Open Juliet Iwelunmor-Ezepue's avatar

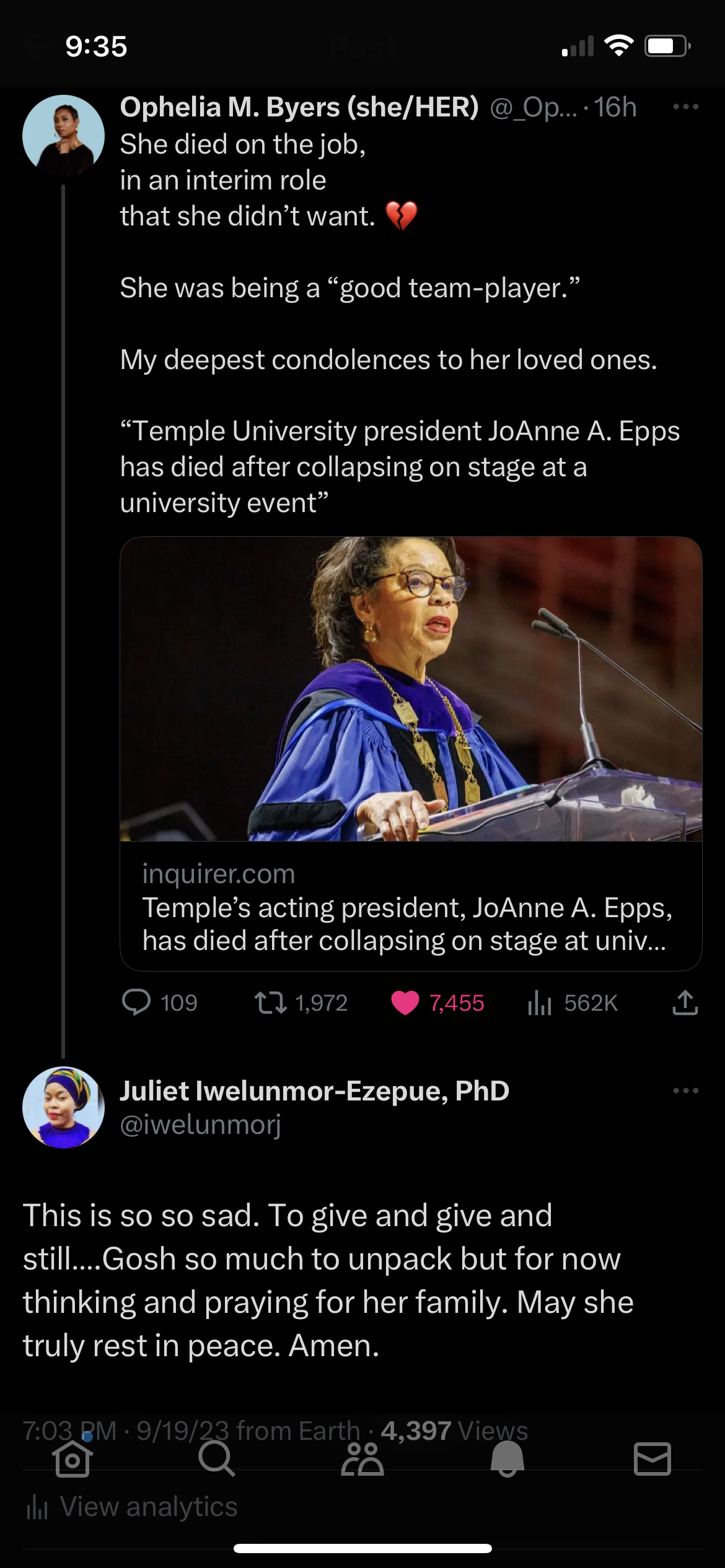point(63,1107)
